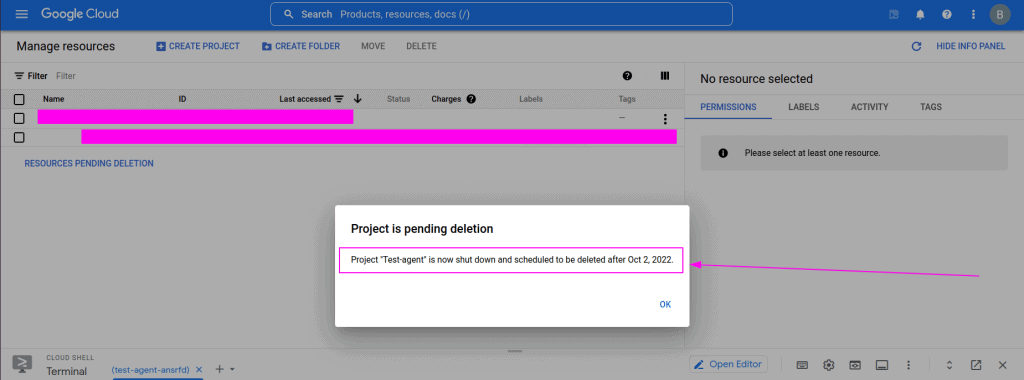Viewport: 1024px width, 380px height.
Task: Activate Cloud Shell icon in top bar
Action: click(894, 14)
